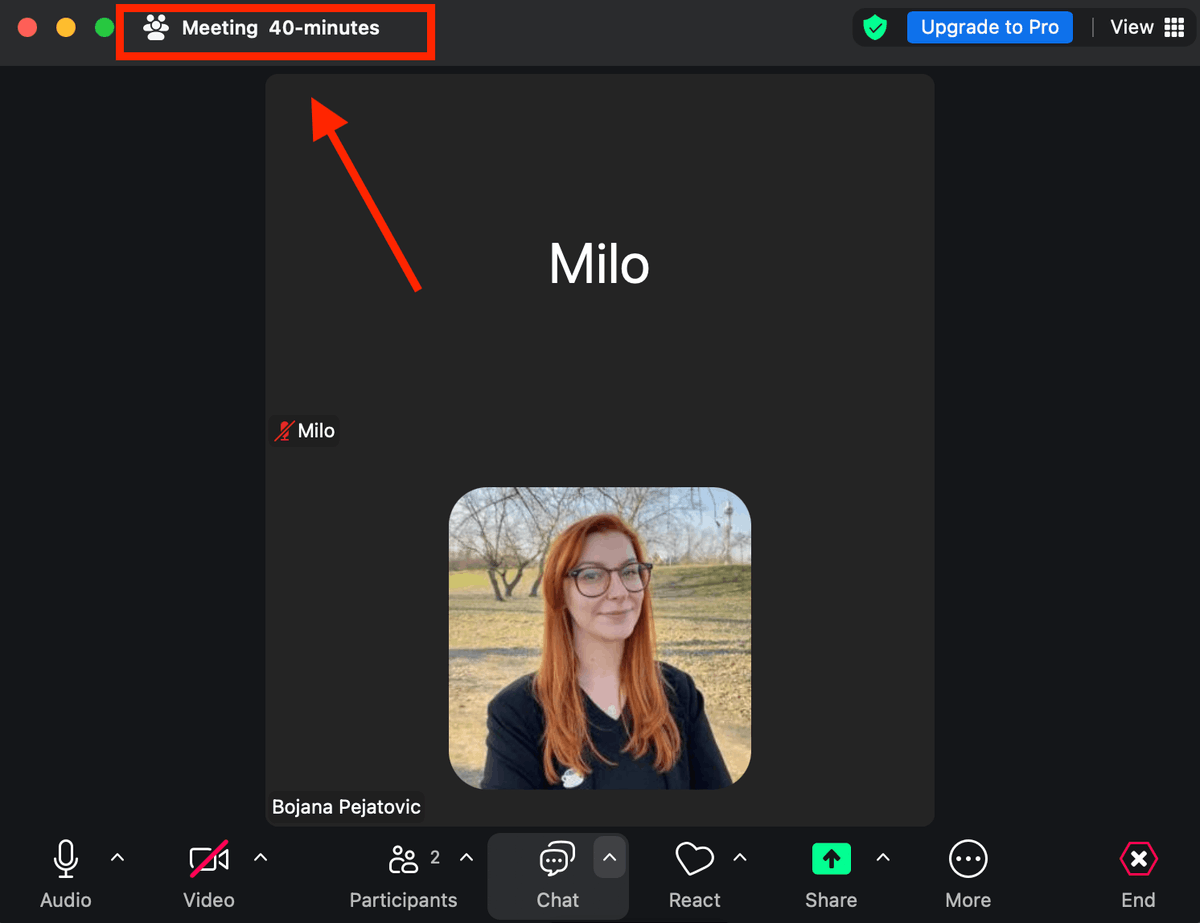Open the Participants panel

pyautogui.click(x=402, y=858)
